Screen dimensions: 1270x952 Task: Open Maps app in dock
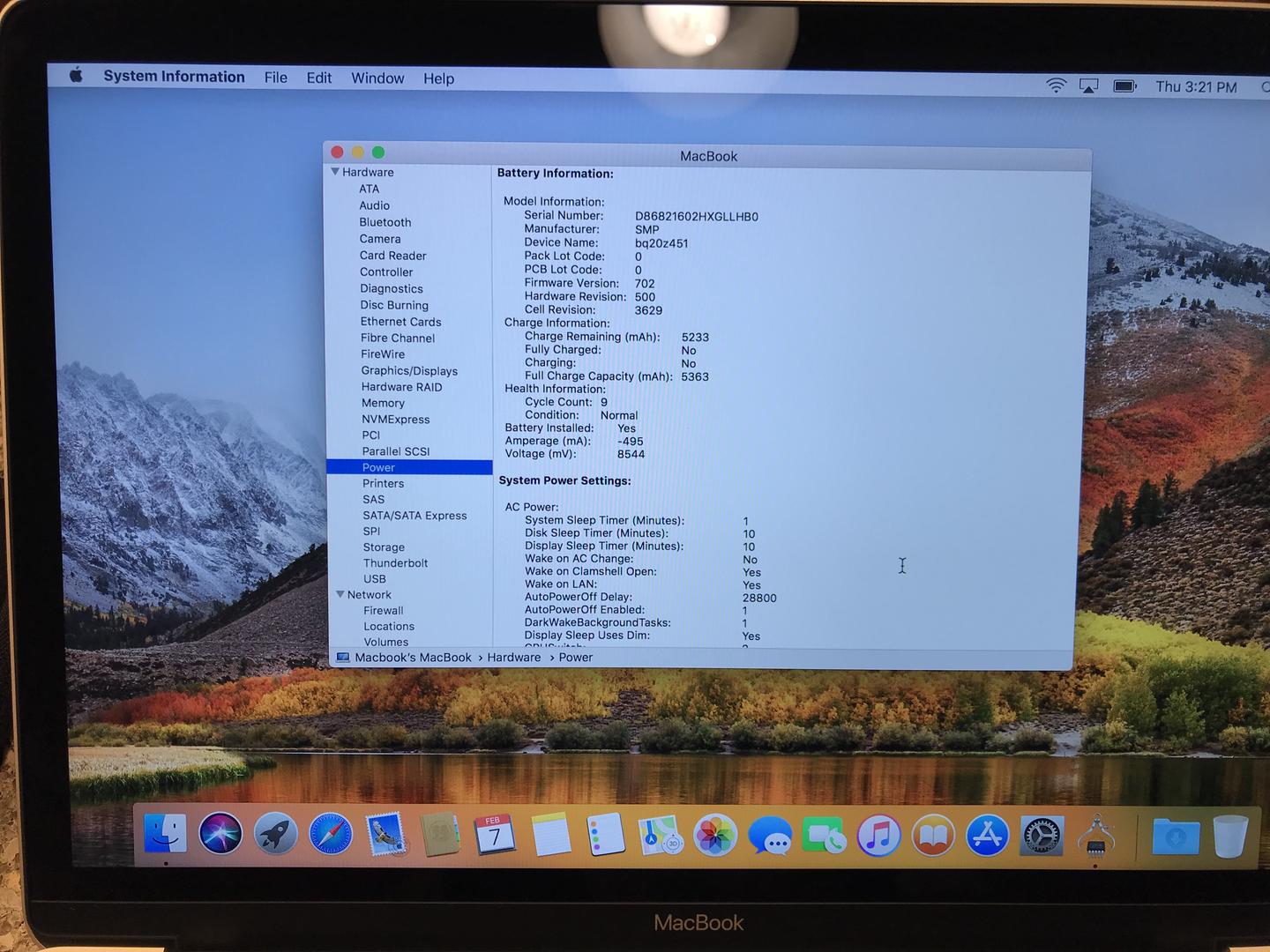(x=661, y=834)
